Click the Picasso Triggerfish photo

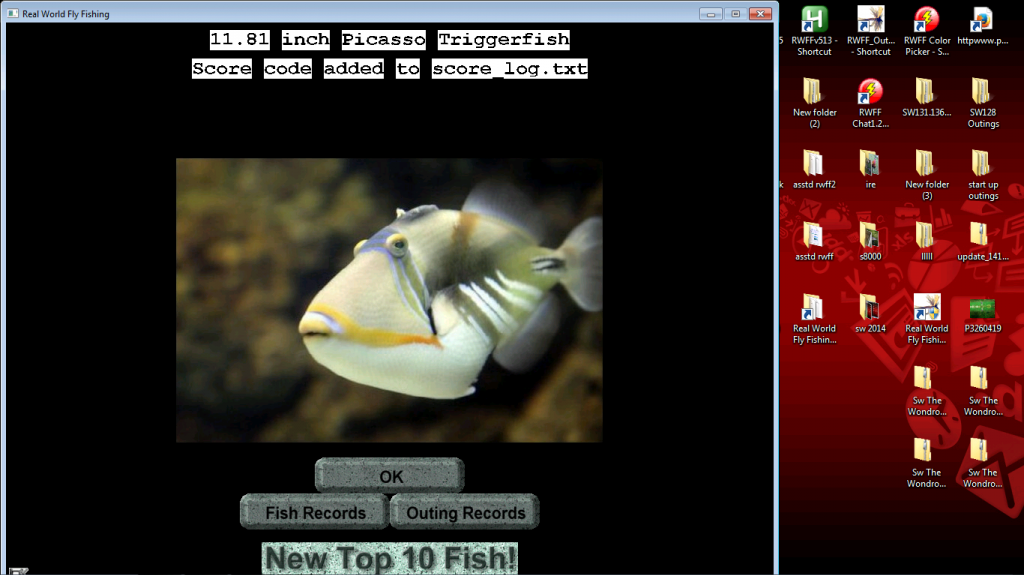(389, 300)
